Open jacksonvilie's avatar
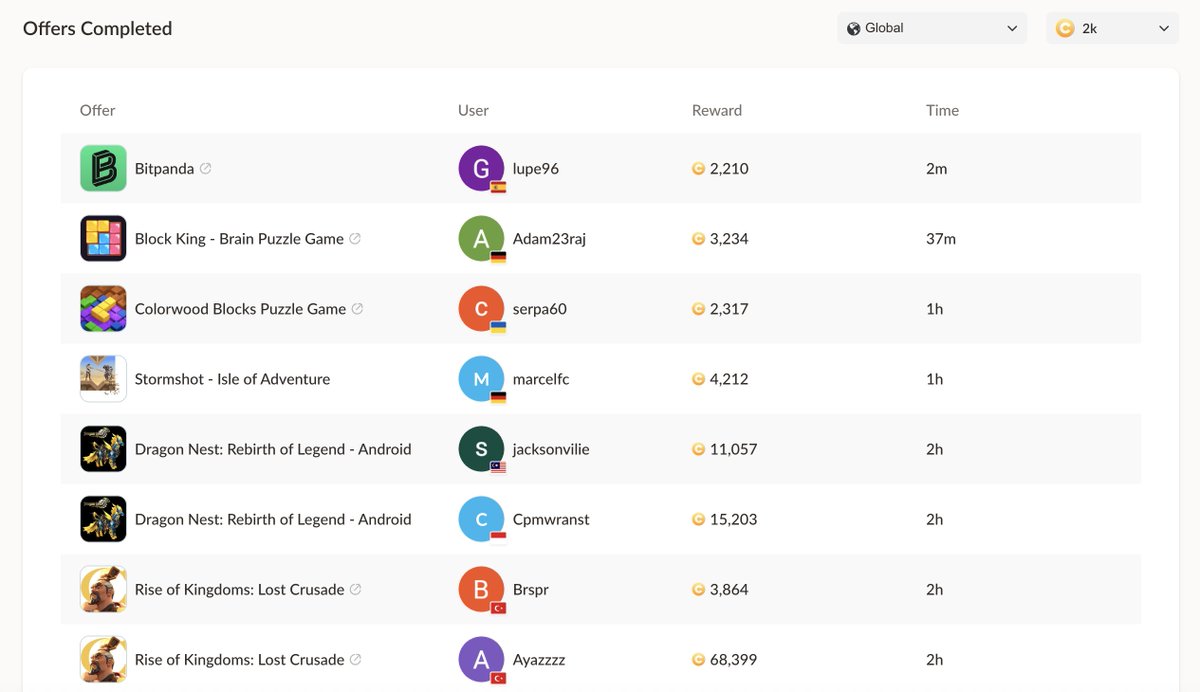1200x692 pixels. point(482,448)
